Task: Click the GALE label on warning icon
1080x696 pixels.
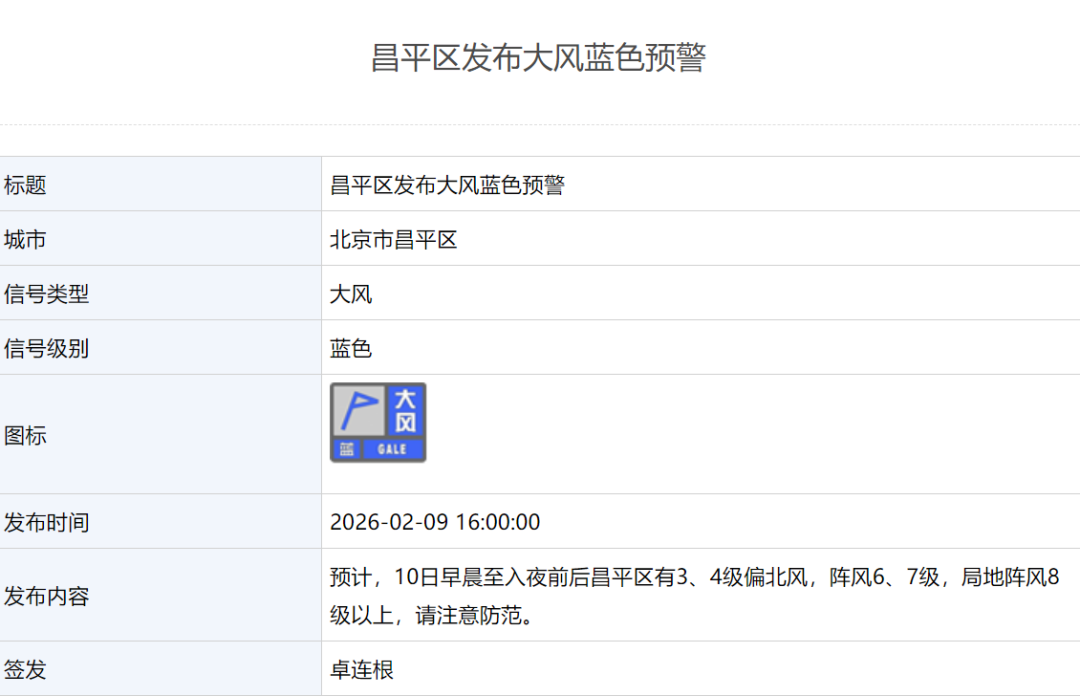Action: coord(392,450)
